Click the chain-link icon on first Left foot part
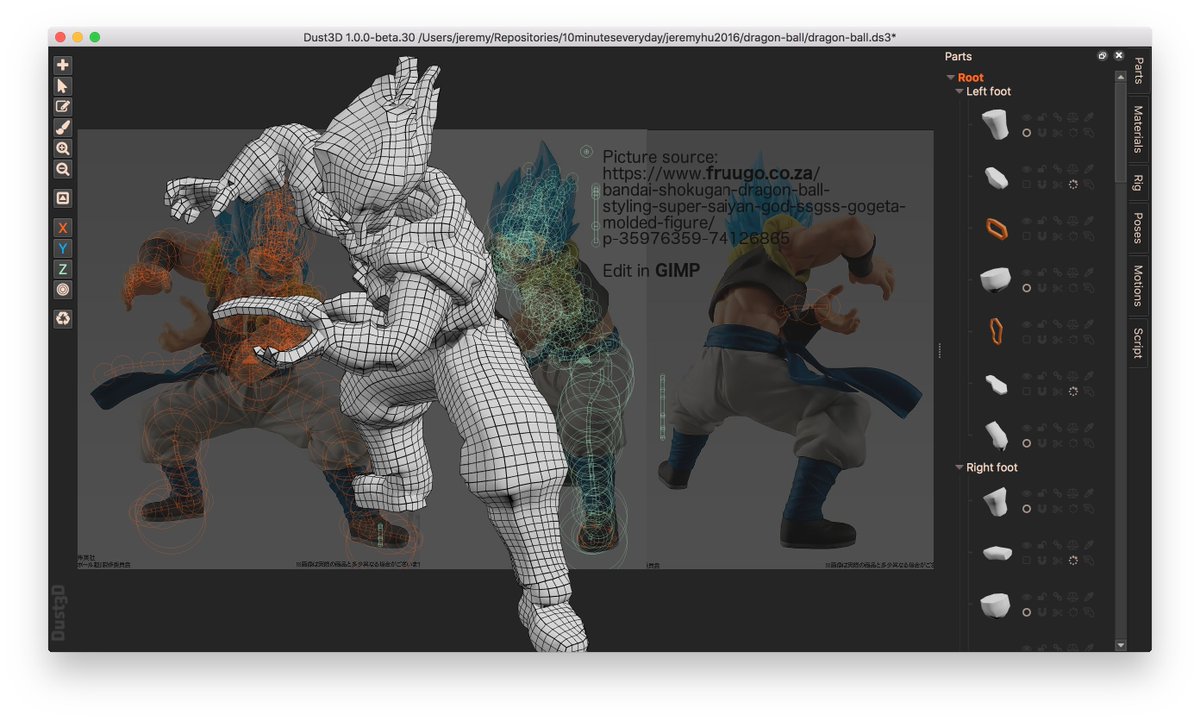Viewport: 1200px width, 721px height. point(1058,117)
